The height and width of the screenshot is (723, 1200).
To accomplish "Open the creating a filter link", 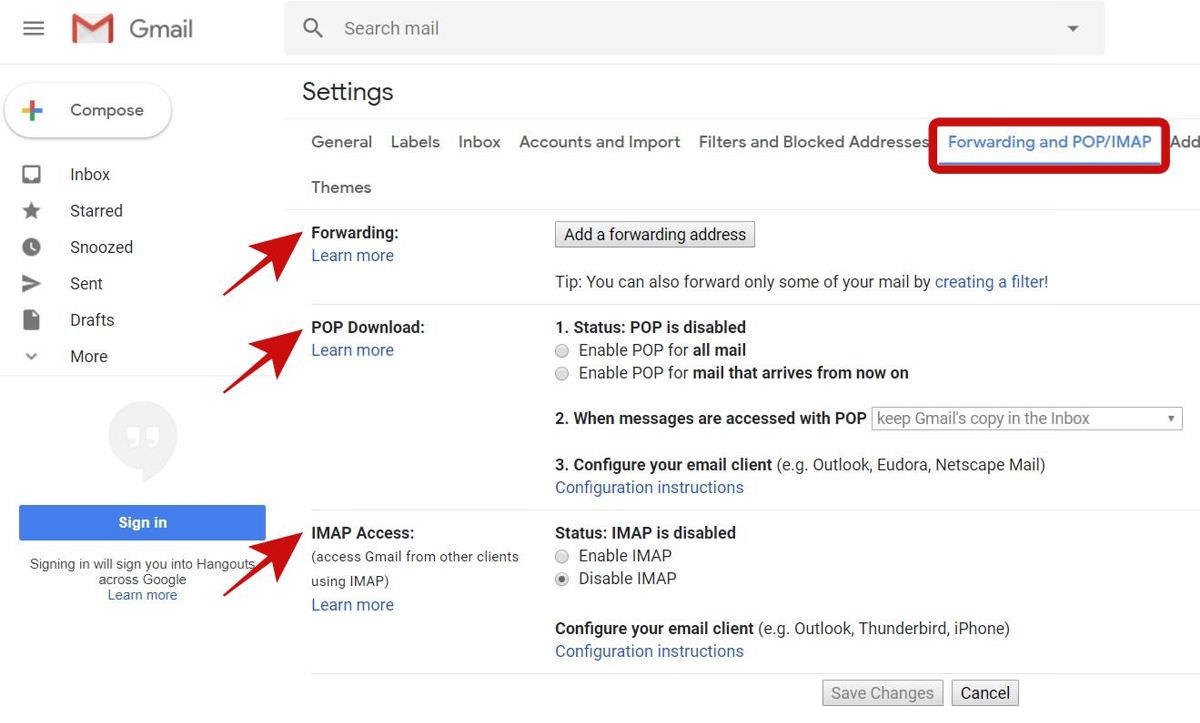I will [x=991, y=281].
